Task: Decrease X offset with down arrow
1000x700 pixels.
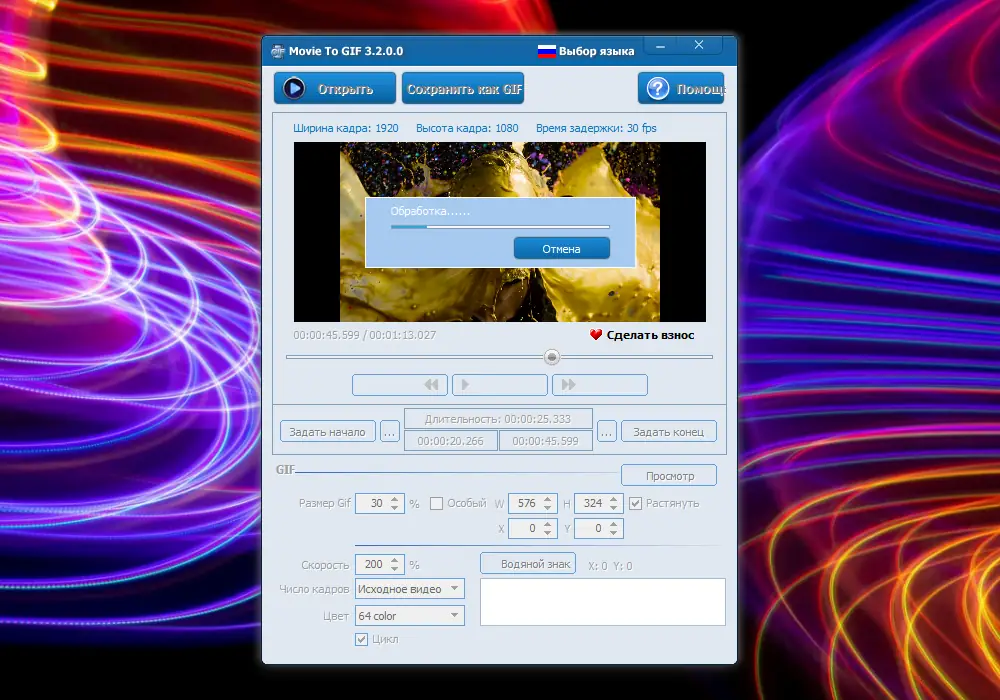Action: pos(548,533)
